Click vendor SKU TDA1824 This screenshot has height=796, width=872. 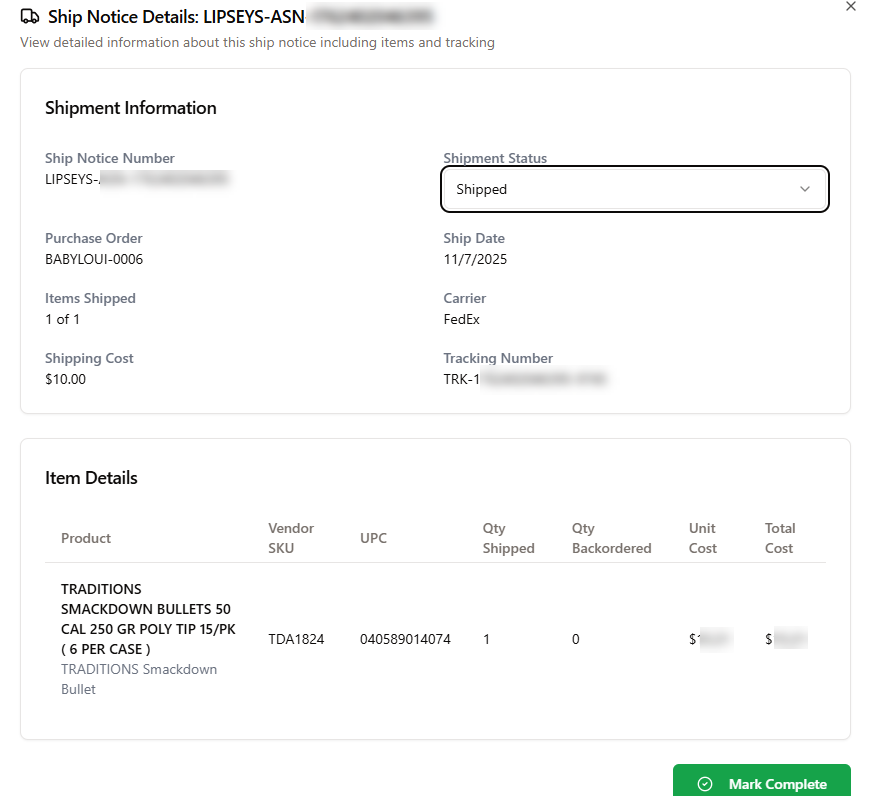pyautogui.click(x=296, y=639)
